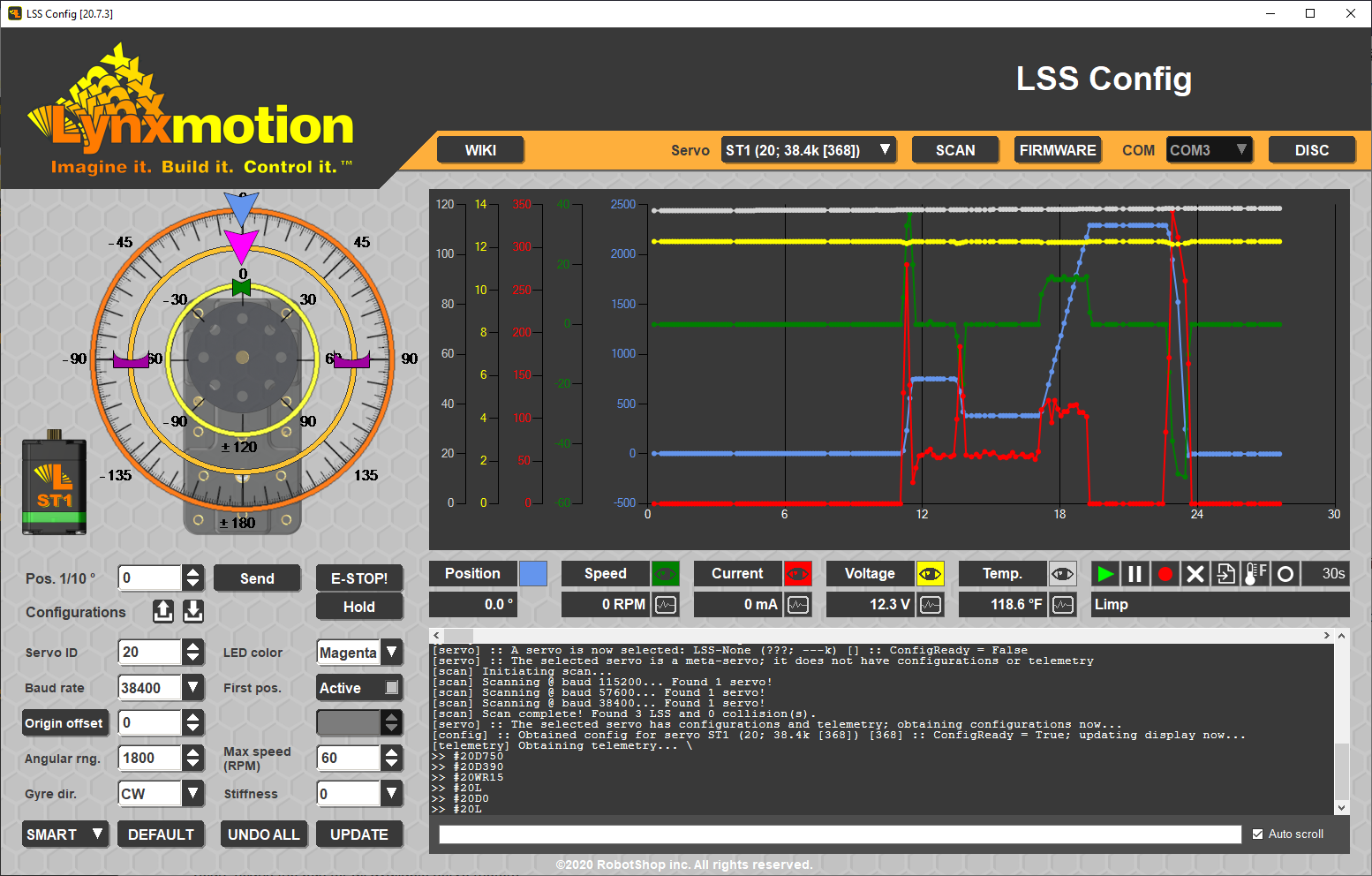Open the FIRMWARE button
The width and height of the screenshot is (1372, 876).
(x=1058, y=150)
